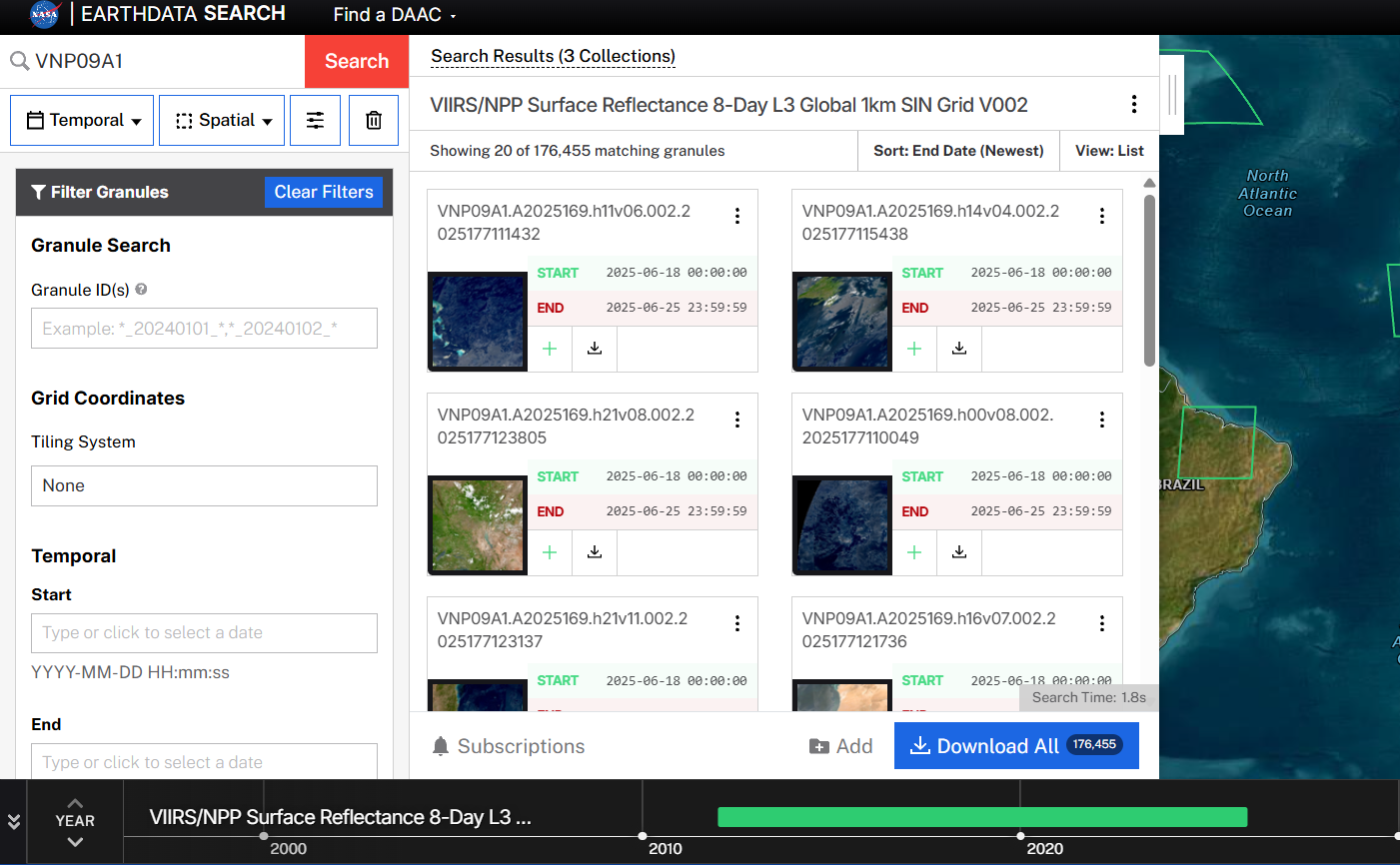Collapse the timeline with double chevron
The height and width of the screenshot is (865, 1400).
[x=14, y=822]
